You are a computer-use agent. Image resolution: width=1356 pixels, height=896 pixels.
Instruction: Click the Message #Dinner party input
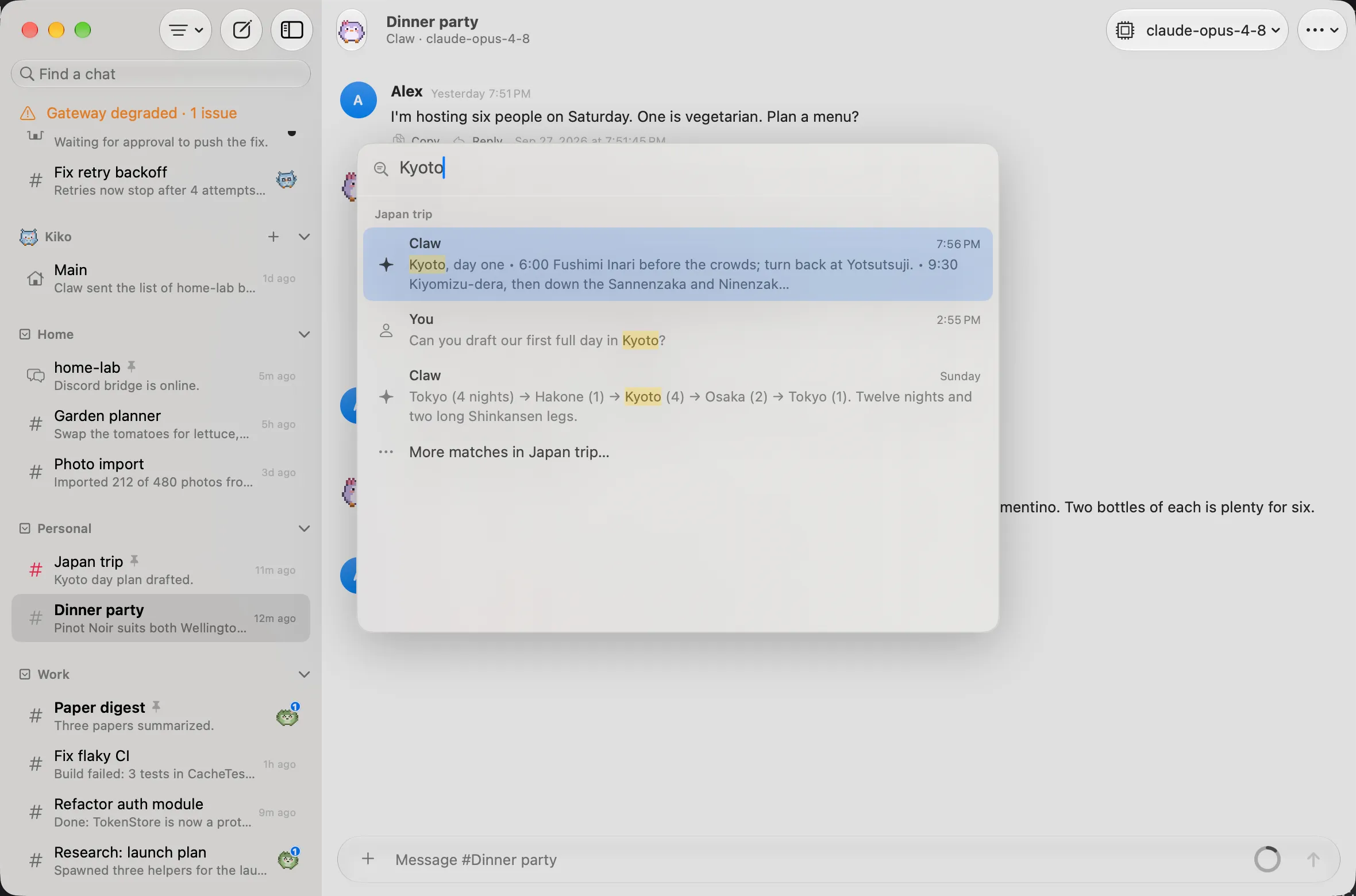(x=816, y=860)
